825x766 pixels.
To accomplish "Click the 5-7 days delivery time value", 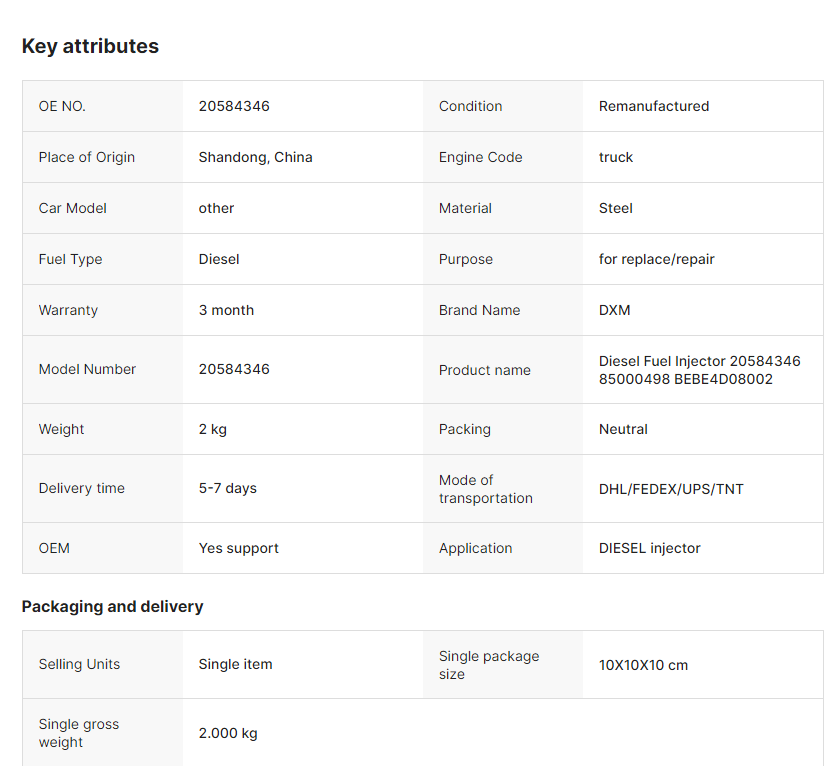I will [227, 488].
